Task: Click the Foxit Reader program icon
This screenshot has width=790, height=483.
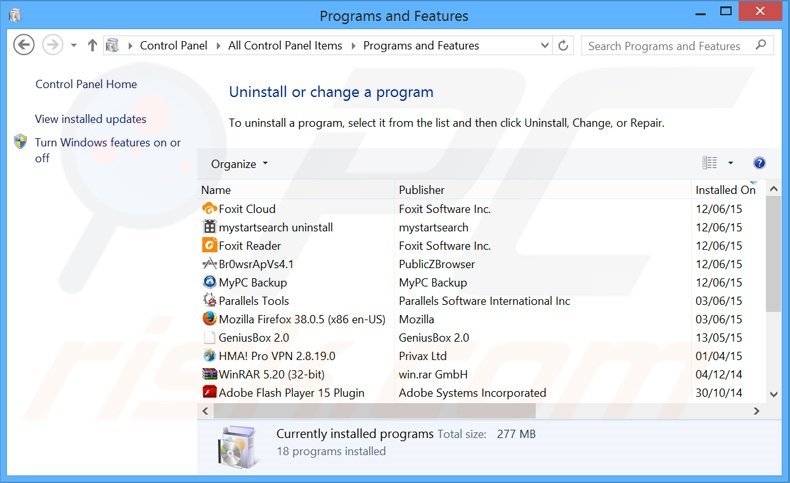Action: [x=209, y=245]
